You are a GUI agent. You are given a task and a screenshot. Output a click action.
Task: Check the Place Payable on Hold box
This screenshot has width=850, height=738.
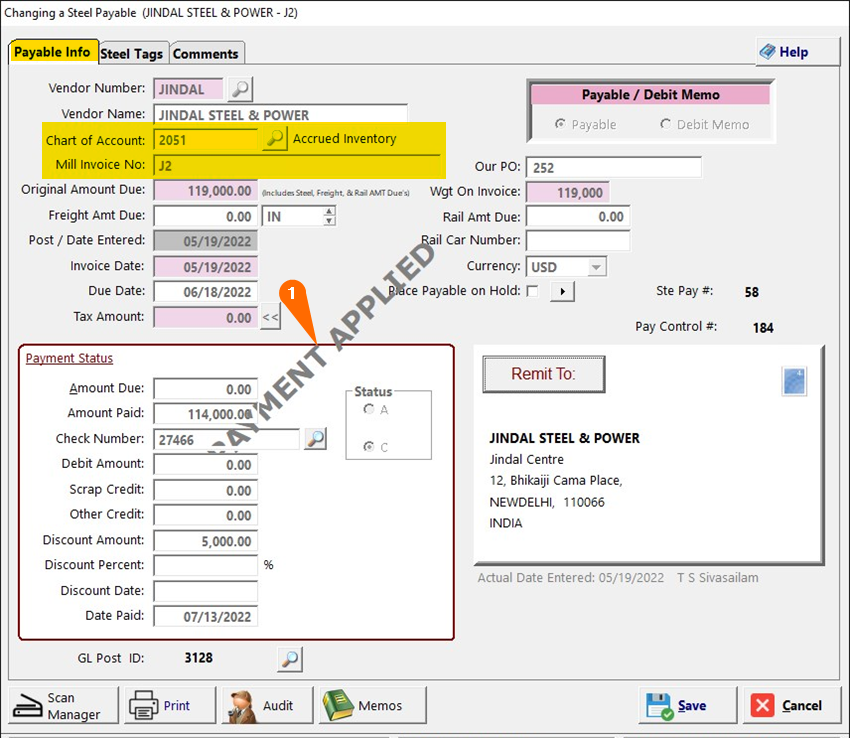[533, 292]
